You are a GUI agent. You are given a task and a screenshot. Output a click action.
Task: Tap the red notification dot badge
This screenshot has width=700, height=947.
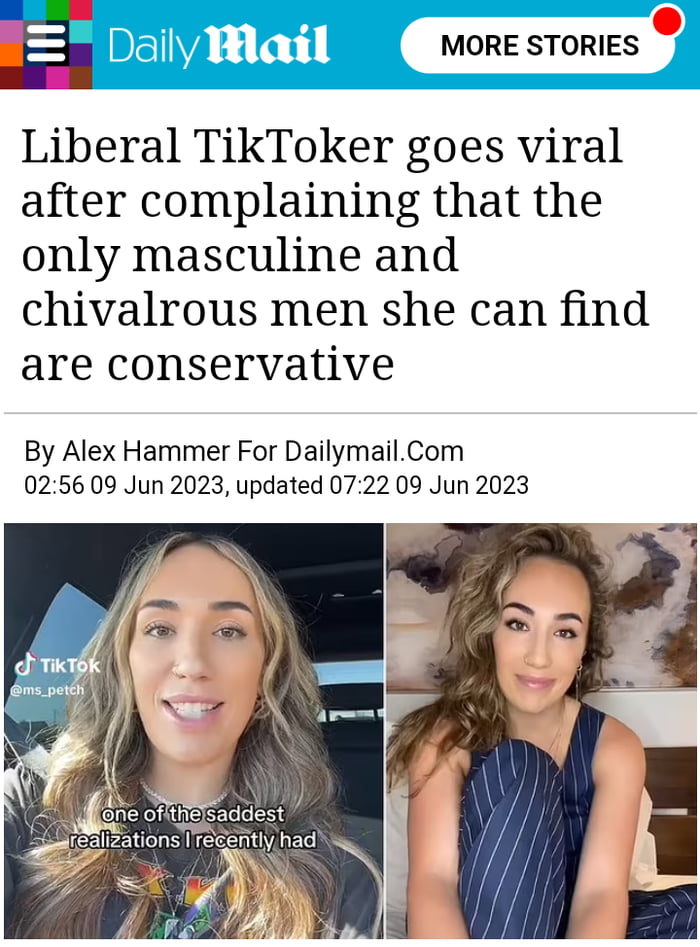(667, 20)
